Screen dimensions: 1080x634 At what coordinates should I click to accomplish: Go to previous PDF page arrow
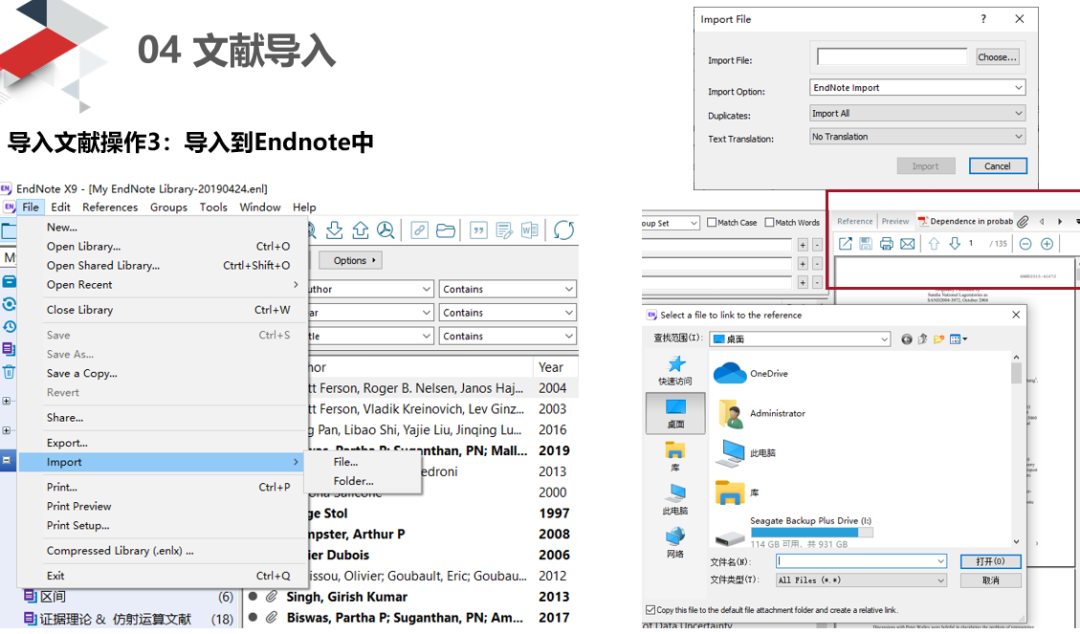[x=934, y=243]
